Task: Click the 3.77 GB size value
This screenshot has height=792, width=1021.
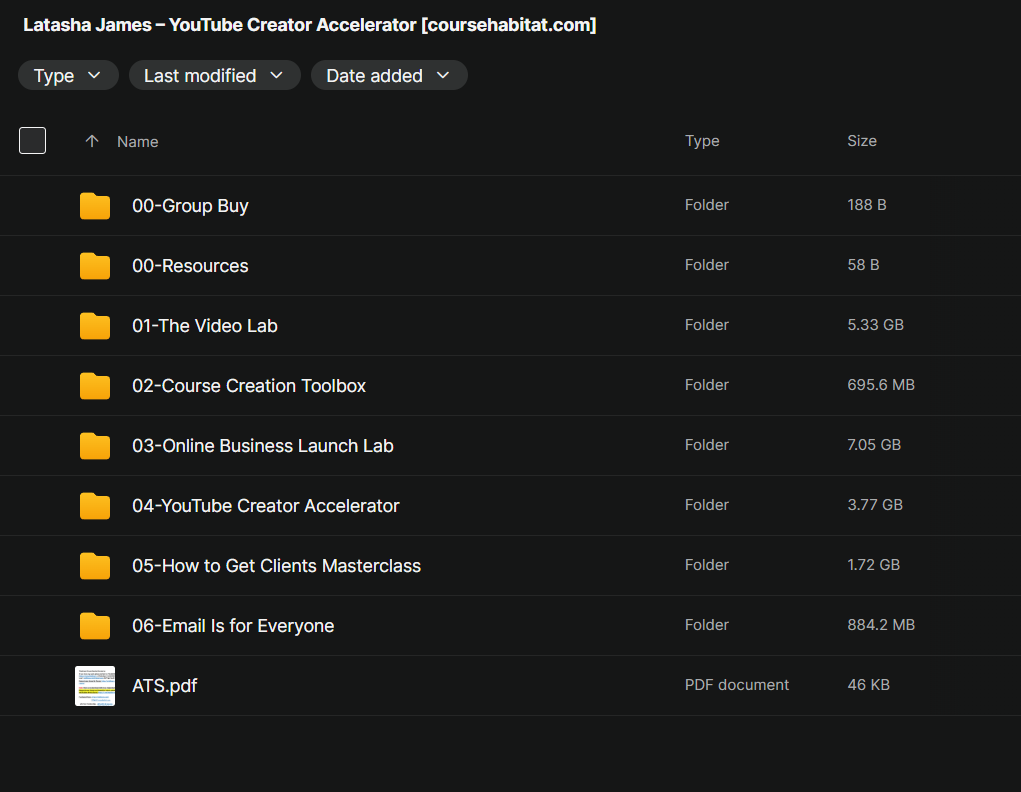Action: coord(874,504)
